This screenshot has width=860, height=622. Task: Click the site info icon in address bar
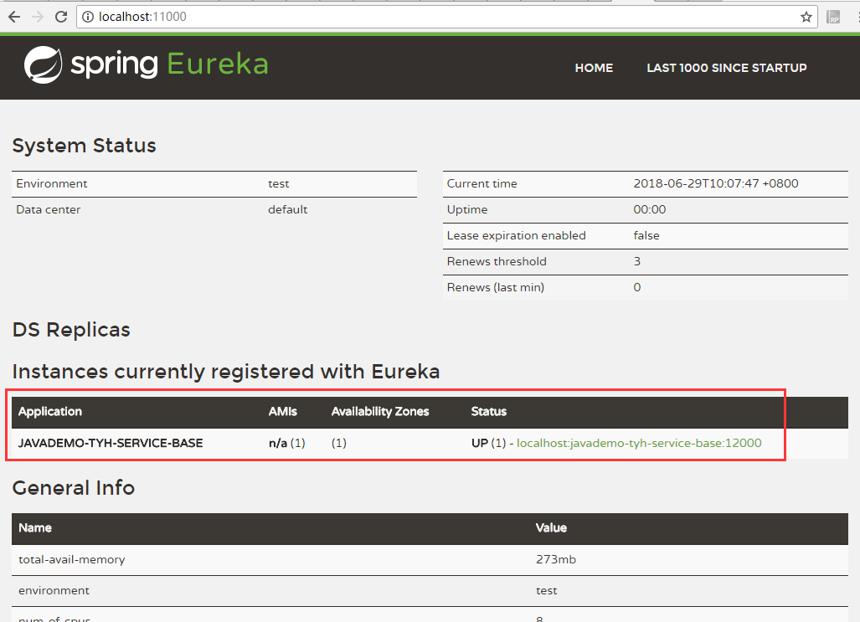point(88,17)
